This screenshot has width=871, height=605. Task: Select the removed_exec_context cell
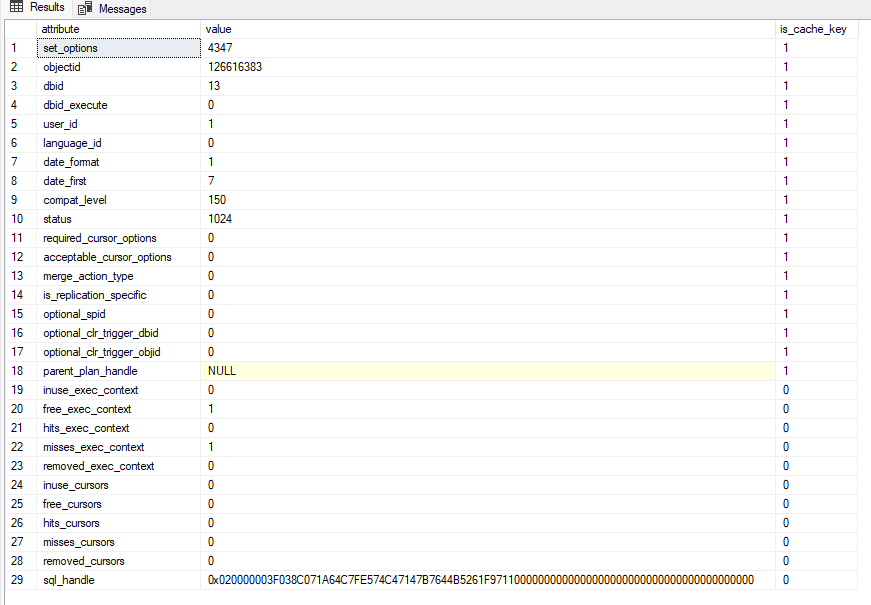[119, 466]
